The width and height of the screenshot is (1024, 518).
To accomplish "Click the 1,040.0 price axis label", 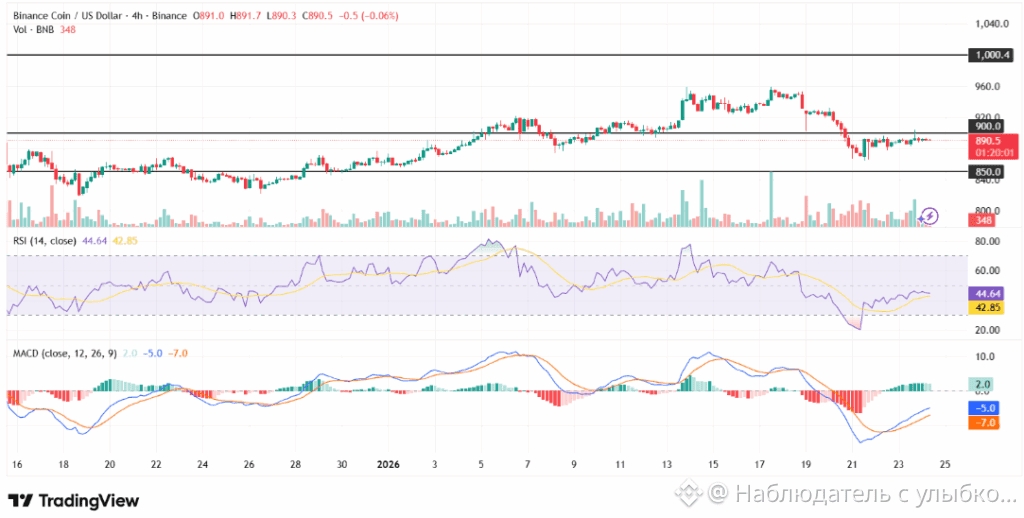I will 993,24.
